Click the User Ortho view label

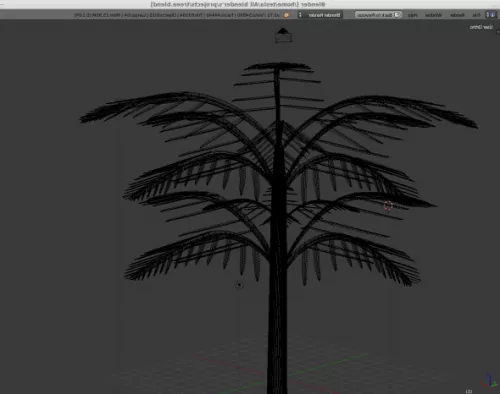pos(481,27)
